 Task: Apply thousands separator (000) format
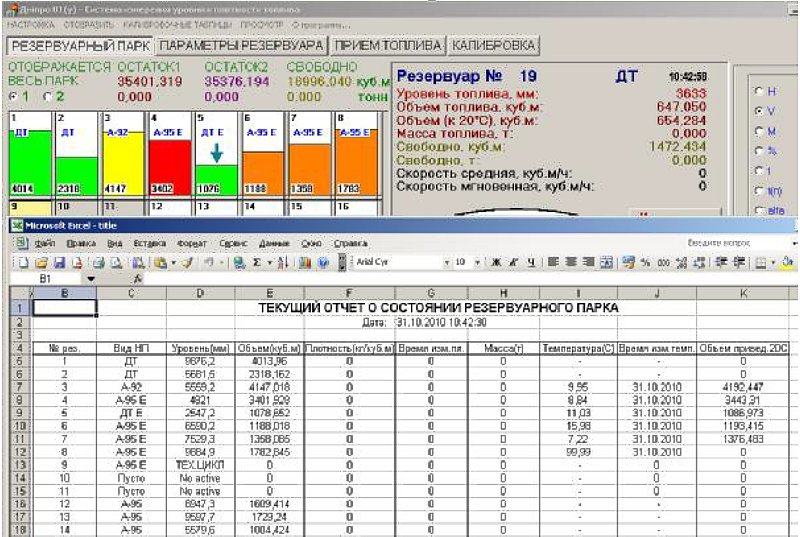click(663, 262)
